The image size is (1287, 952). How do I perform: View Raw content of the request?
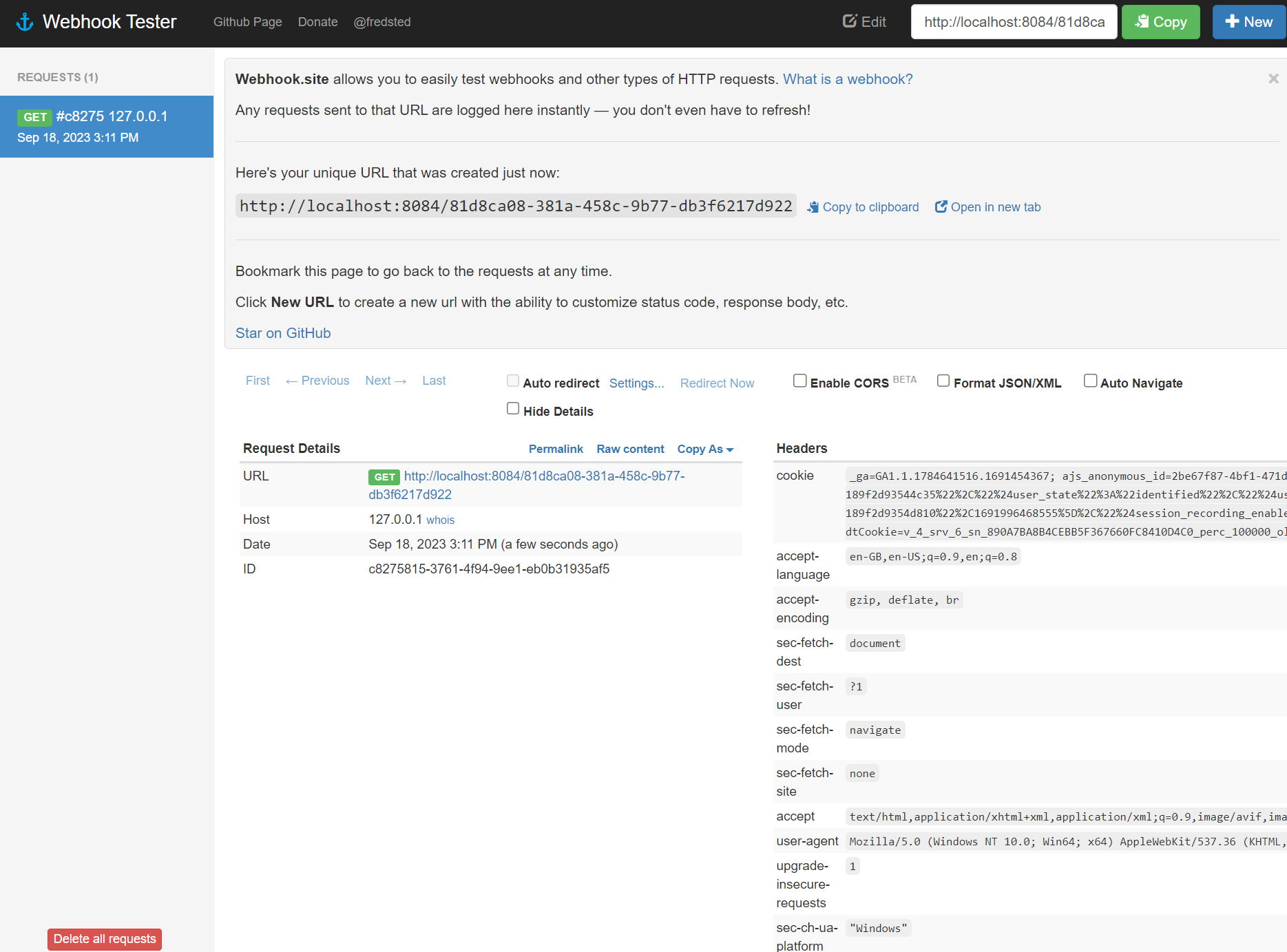tap(630, 449)
